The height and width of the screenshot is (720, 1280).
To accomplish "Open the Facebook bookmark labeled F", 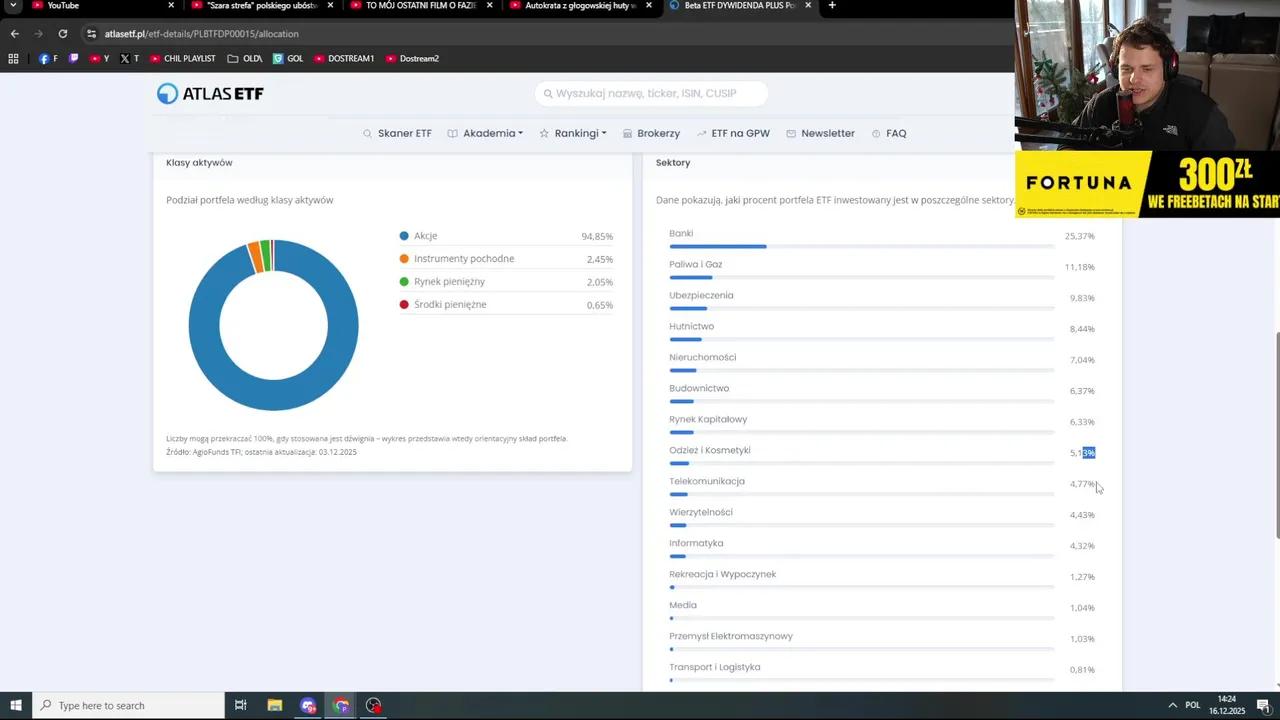I will point(48,58).
